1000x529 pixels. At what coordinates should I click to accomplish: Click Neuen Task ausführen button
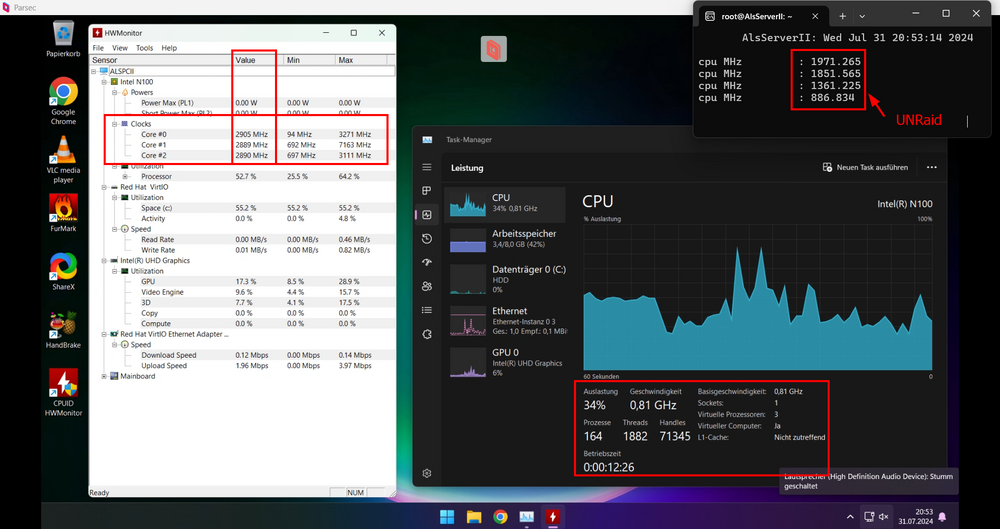[865, 167]
